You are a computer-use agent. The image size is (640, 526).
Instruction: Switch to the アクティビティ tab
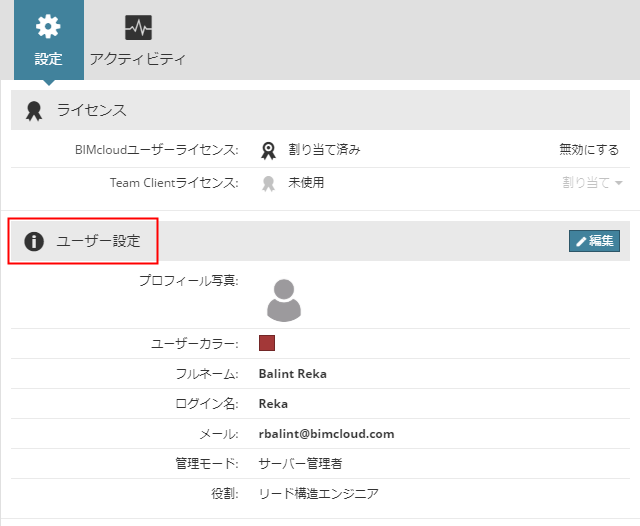[x=138, y=40]
